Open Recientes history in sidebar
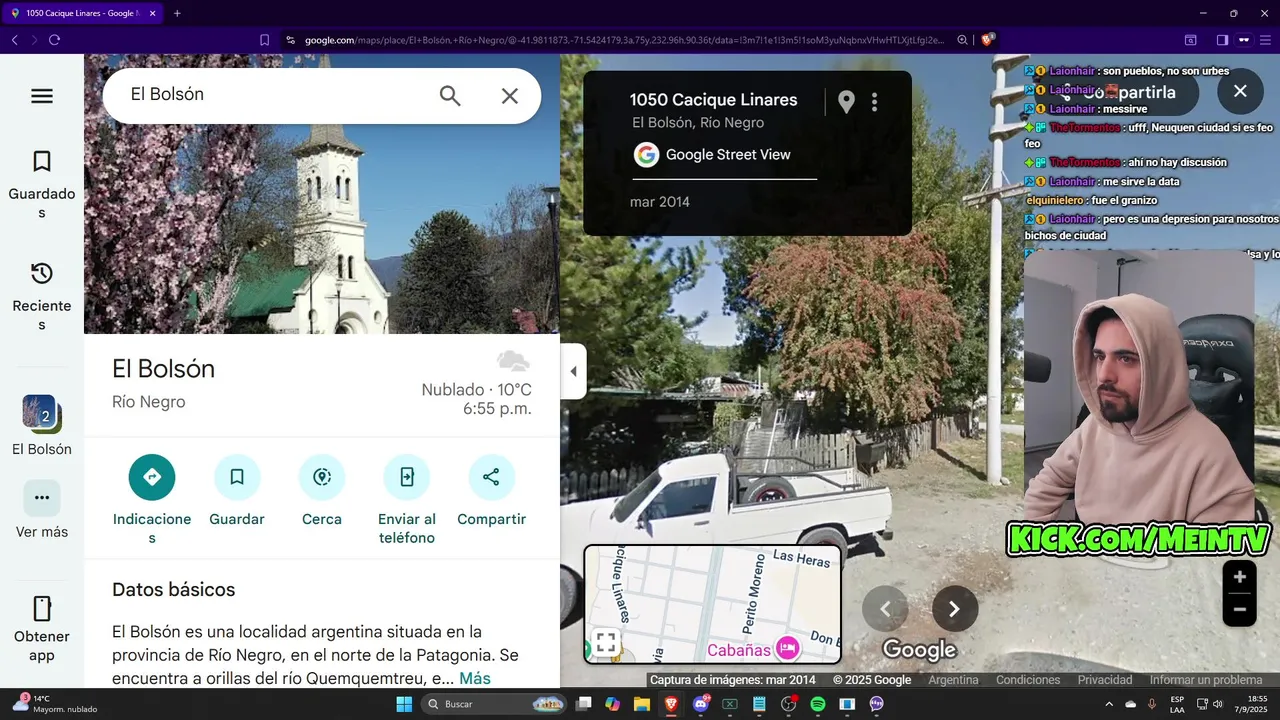This screenshot has width=1280, height=720. (42, 297)
